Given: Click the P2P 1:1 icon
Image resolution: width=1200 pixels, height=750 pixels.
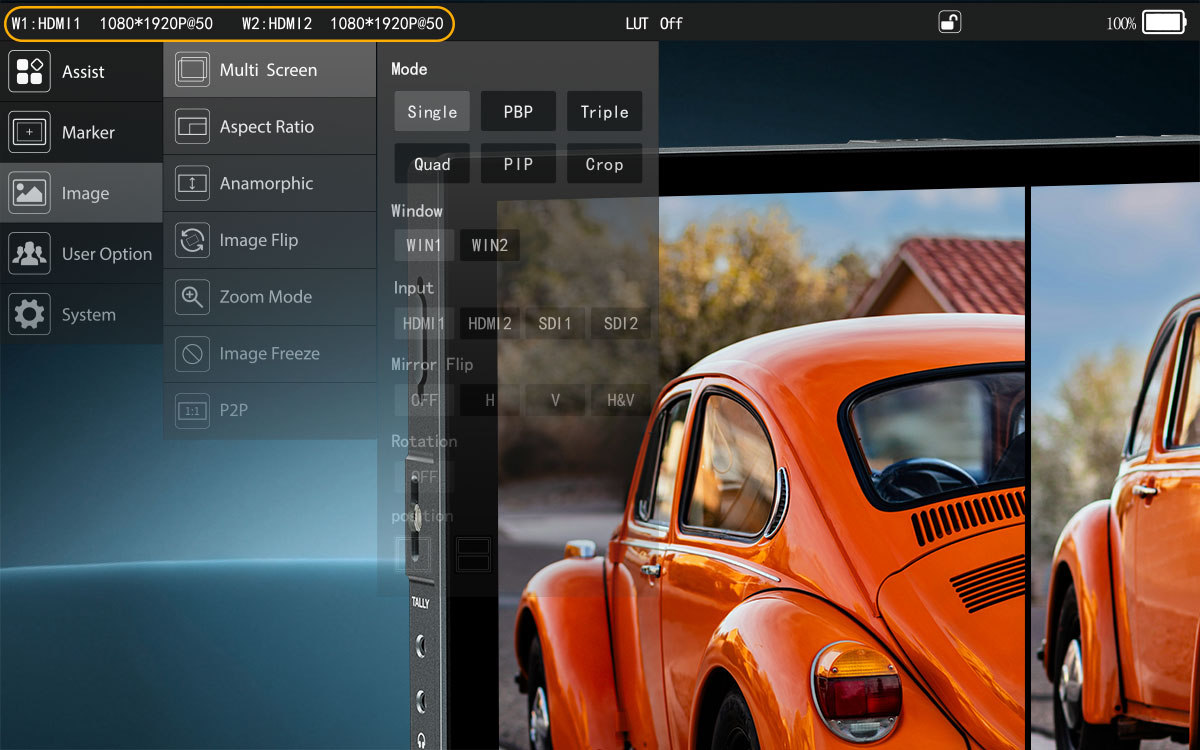Looking at the screenshot, I should [192, 410].
